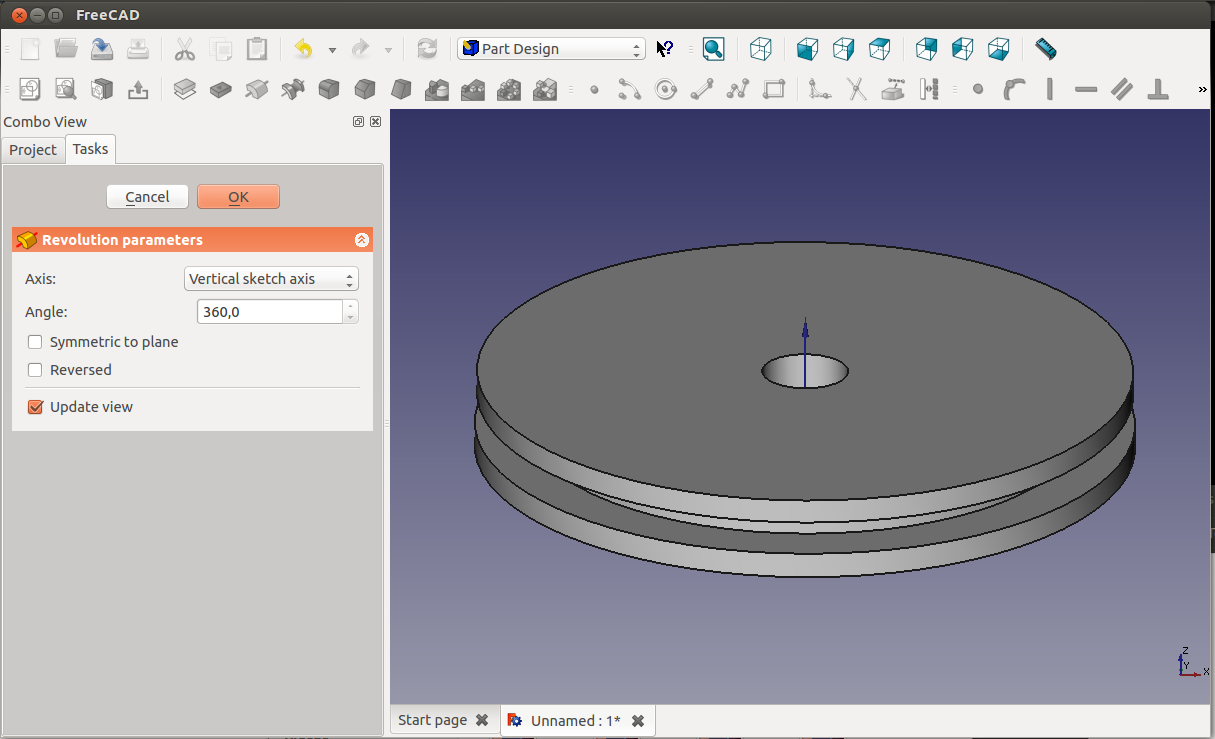Click the What's This help cursor icon

coord(665,49)
